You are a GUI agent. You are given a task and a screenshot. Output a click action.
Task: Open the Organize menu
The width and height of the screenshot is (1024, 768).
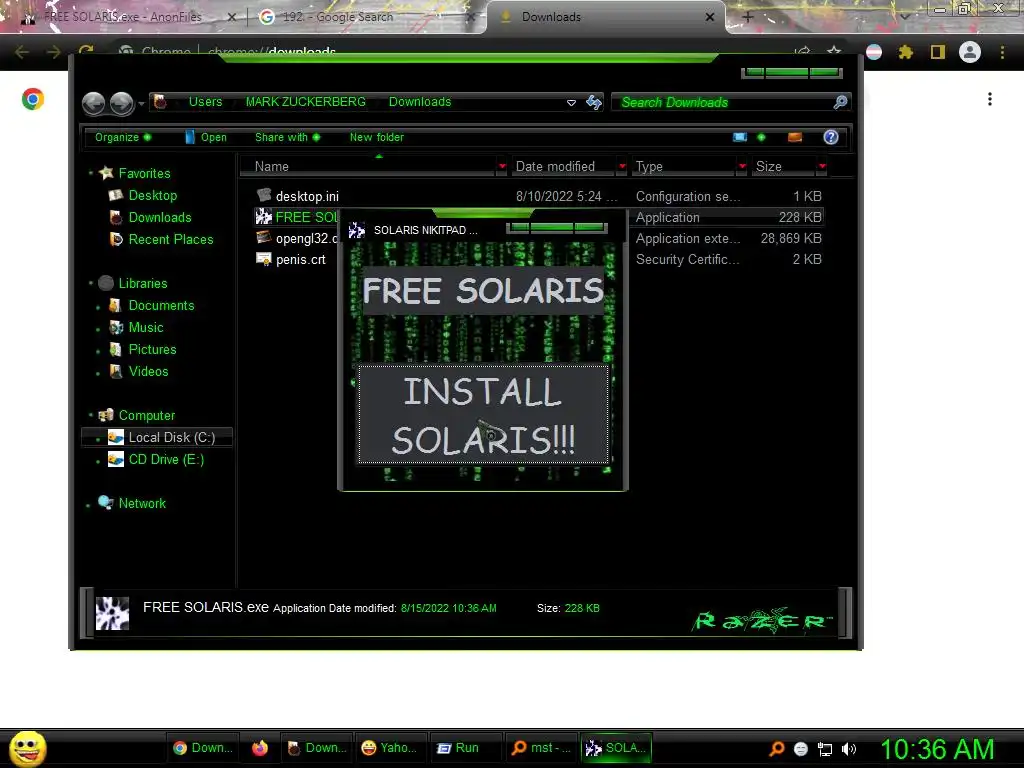pyautogui.click(x=123, y=137)
